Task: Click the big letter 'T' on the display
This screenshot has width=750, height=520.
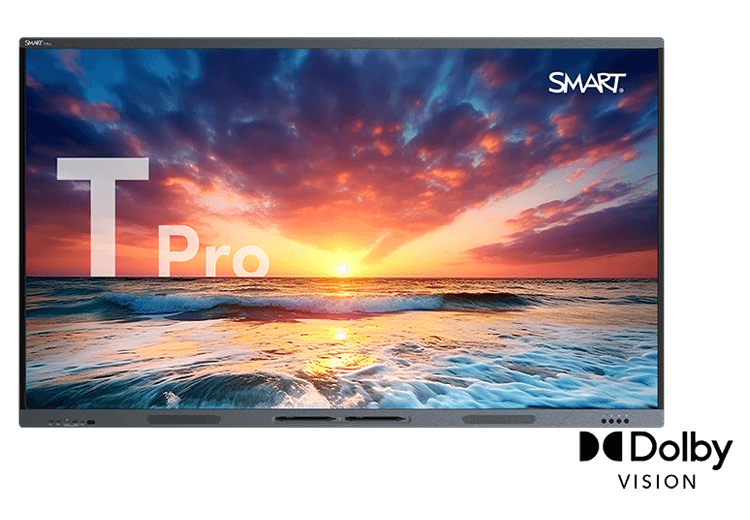Action: (103, 217)
